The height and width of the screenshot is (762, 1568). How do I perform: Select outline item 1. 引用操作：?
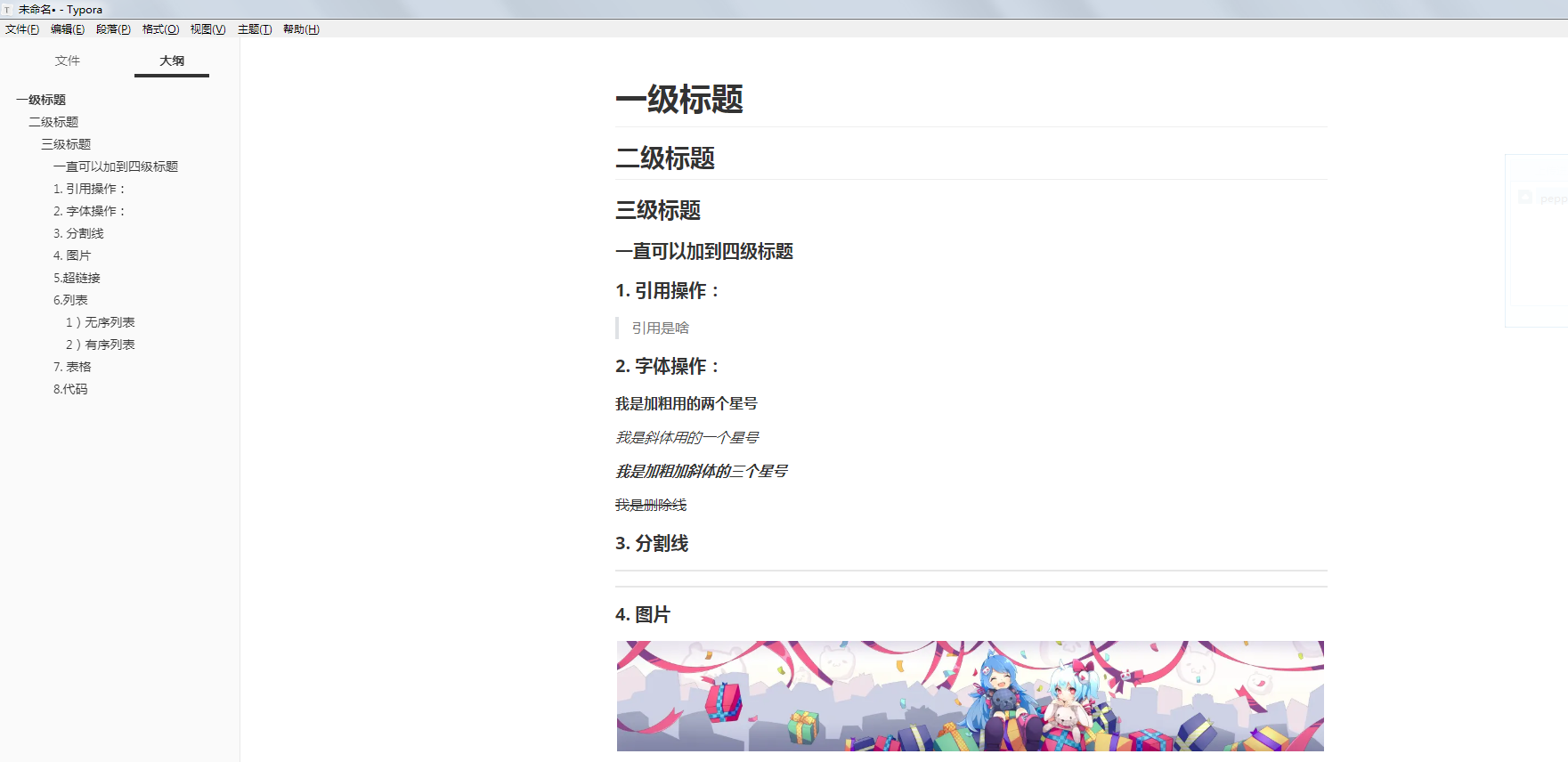pos(90,189)
